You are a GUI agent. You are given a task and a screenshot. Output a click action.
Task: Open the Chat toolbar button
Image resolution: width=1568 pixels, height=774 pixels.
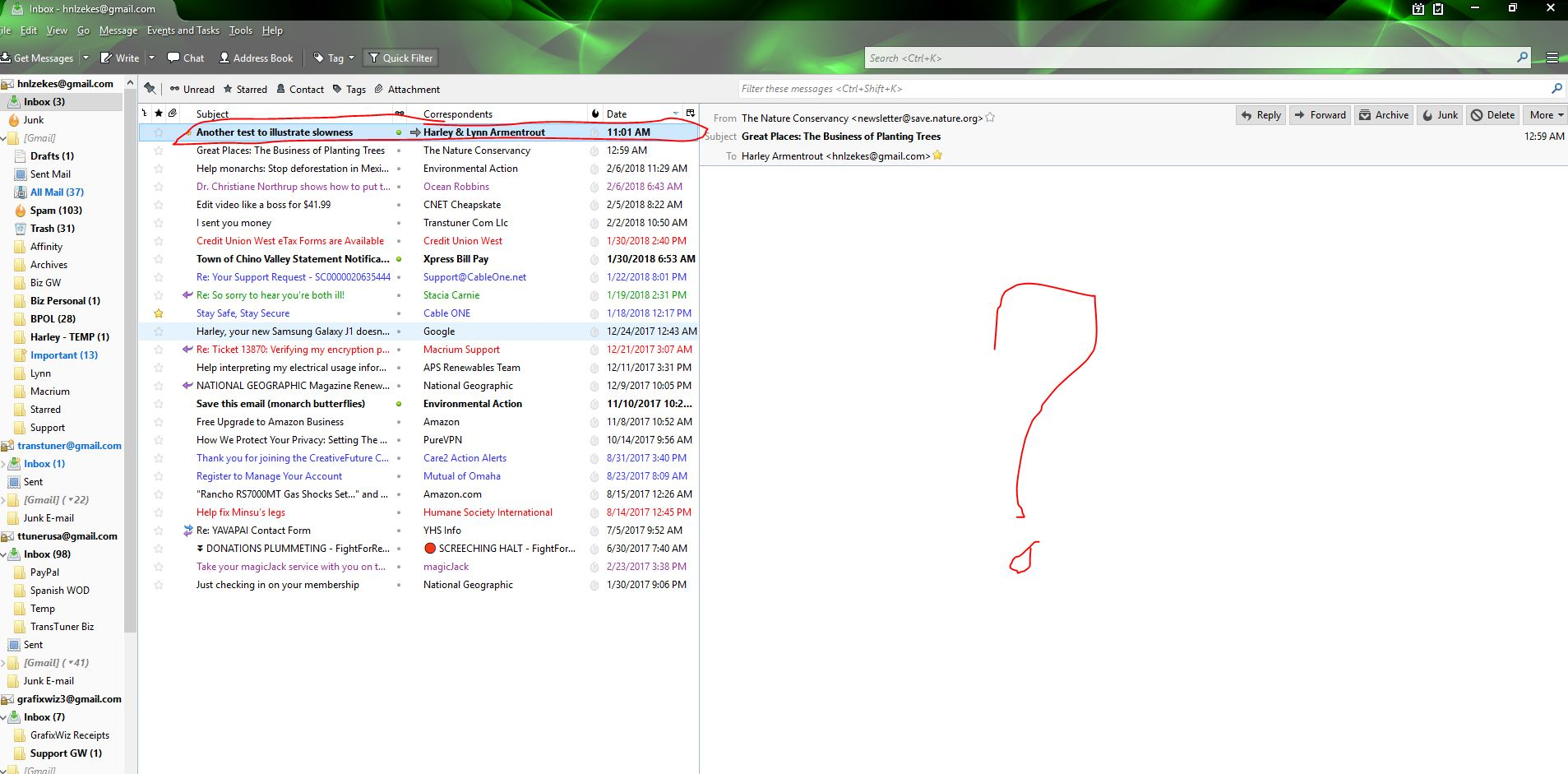(x=186, y=58)
